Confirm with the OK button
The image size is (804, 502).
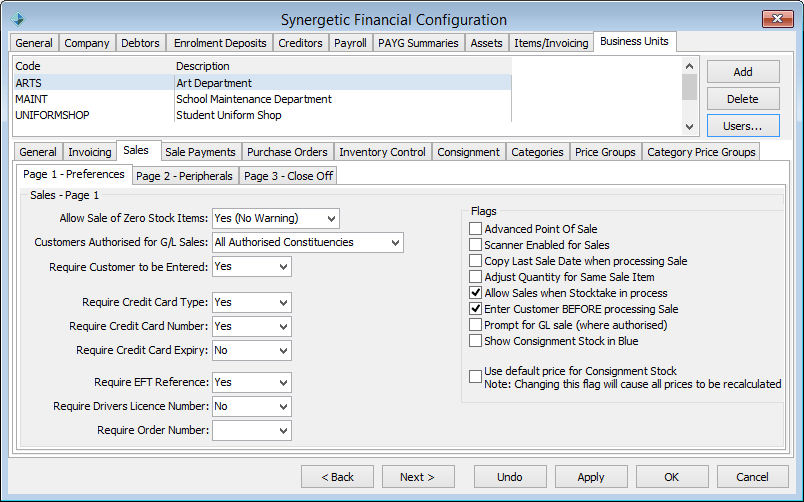point(672,477)
